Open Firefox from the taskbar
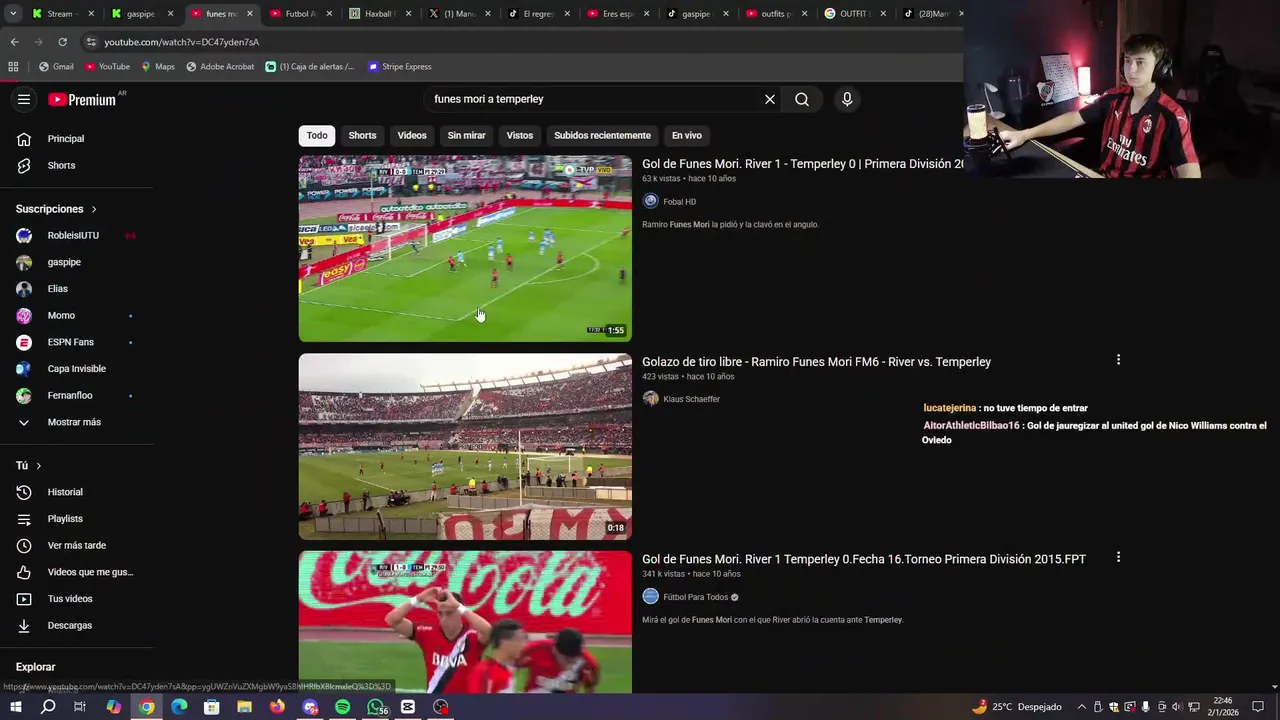 tap(277, 707)
